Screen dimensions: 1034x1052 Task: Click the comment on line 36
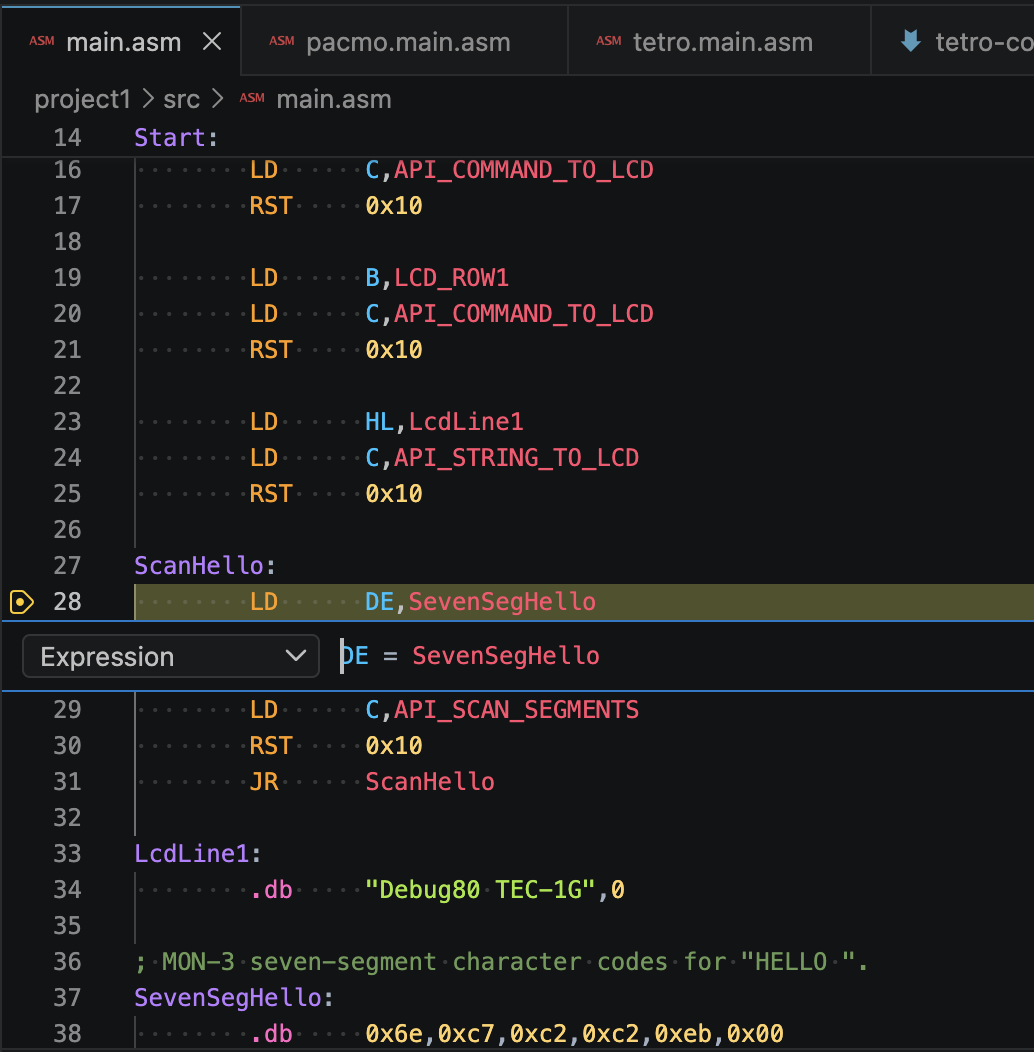click(501, 961)
